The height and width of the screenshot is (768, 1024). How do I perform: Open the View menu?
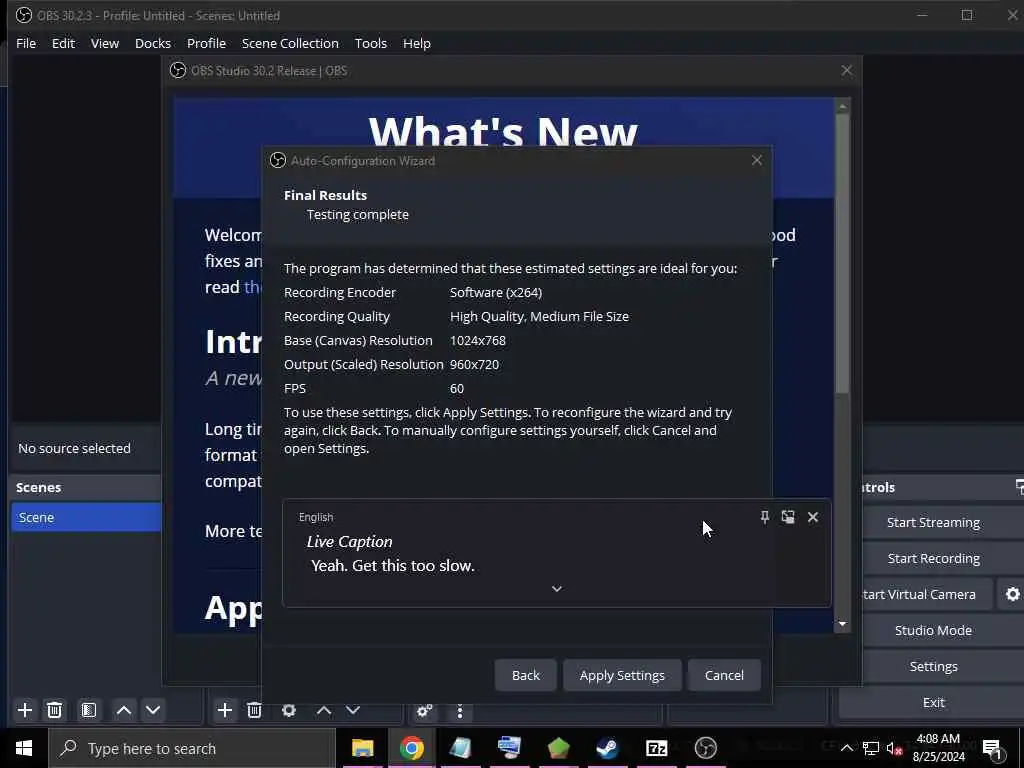pyautogui.click(x=104, y=43)
